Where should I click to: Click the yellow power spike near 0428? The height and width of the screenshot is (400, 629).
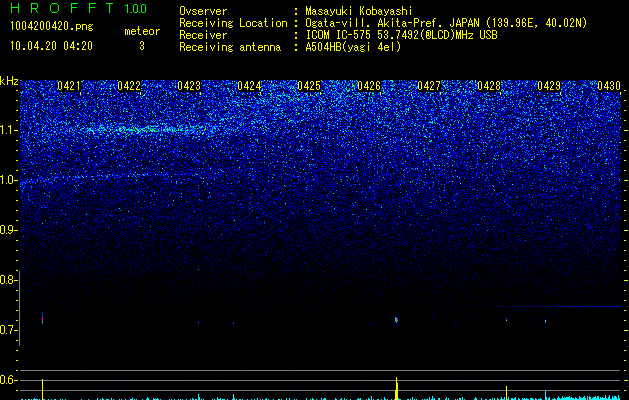point(506,393)
